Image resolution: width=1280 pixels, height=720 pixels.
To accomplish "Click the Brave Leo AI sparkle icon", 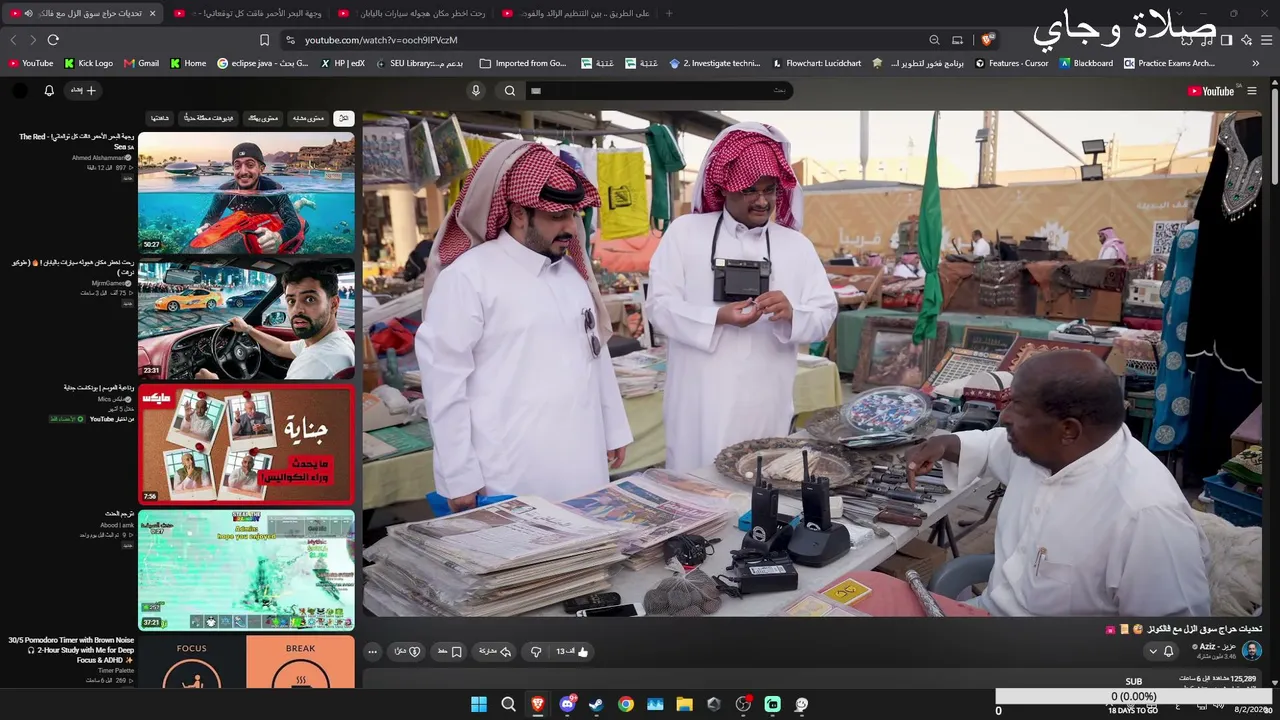I will tap(1246, 40).
